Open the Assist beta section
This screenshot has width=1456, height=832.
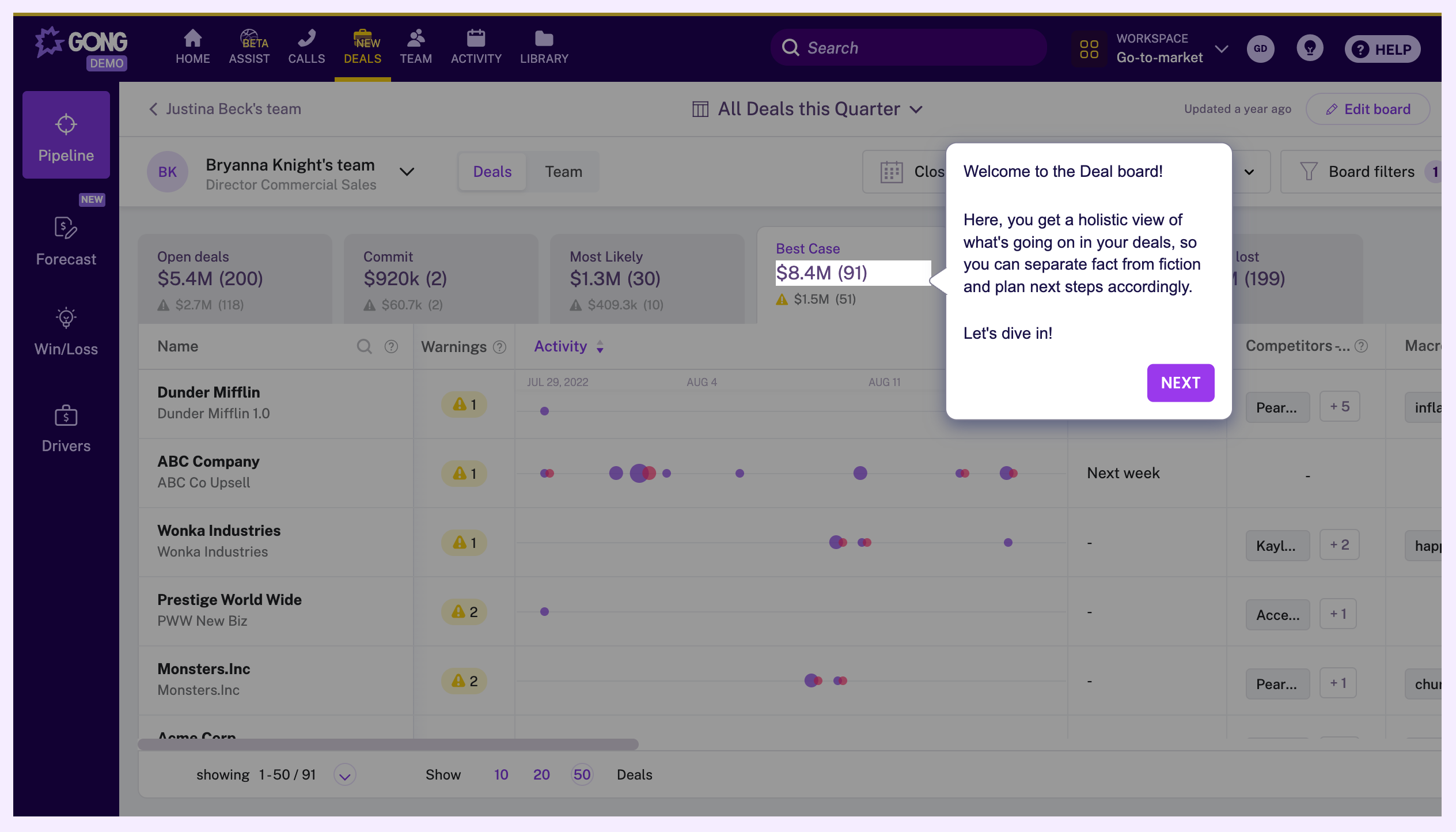point(249,47)
